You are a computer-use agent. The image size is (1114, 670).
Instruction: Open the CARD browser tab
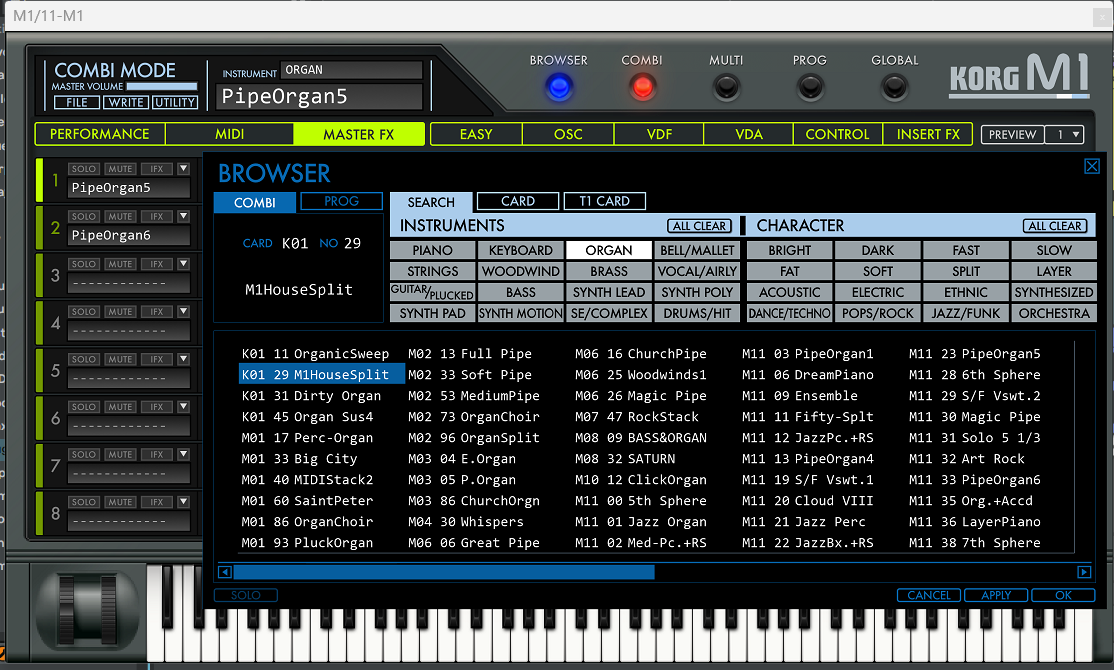pyautogui.click(x=518, y=201)
